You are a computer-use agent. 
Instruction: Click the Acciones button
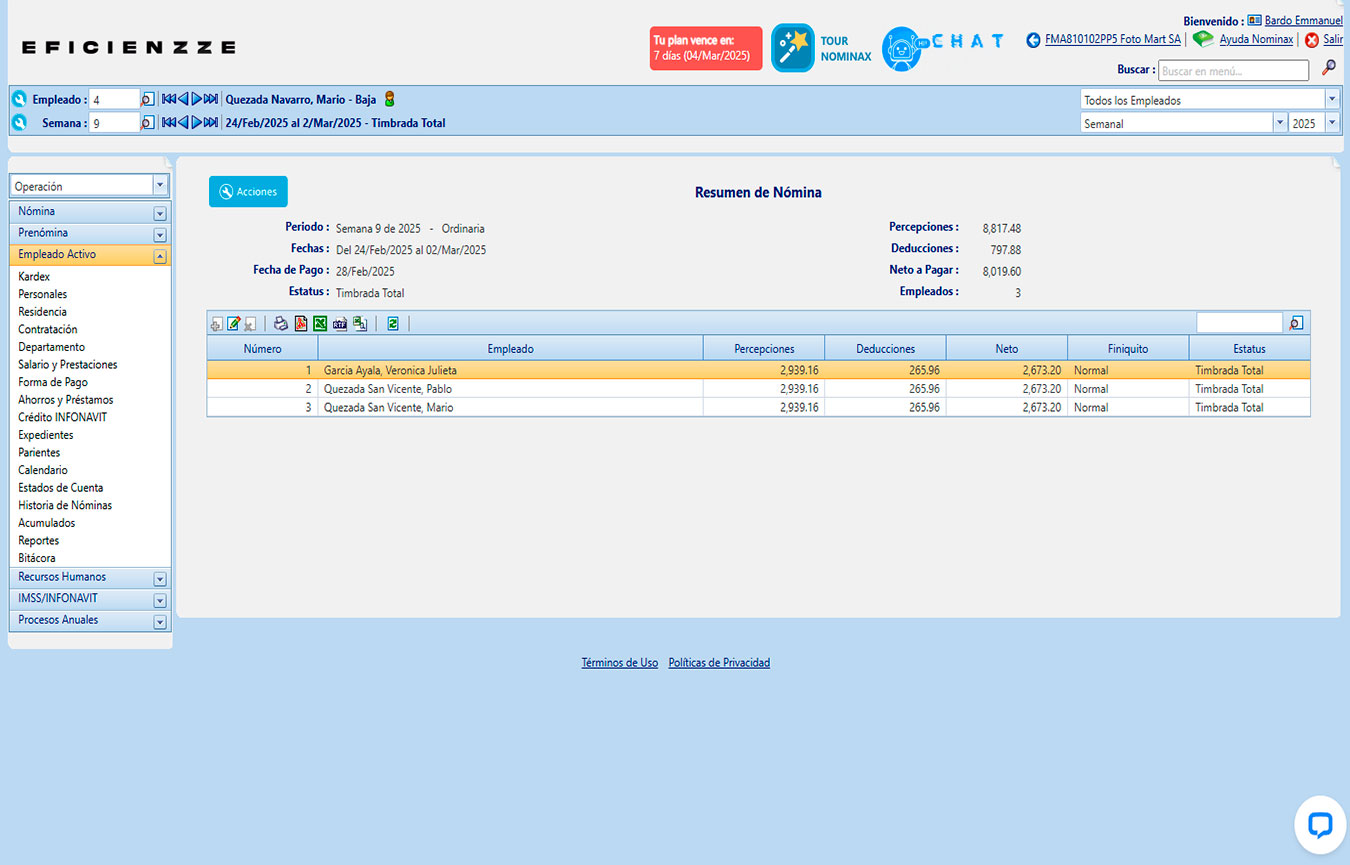click(x=248, y=192)
